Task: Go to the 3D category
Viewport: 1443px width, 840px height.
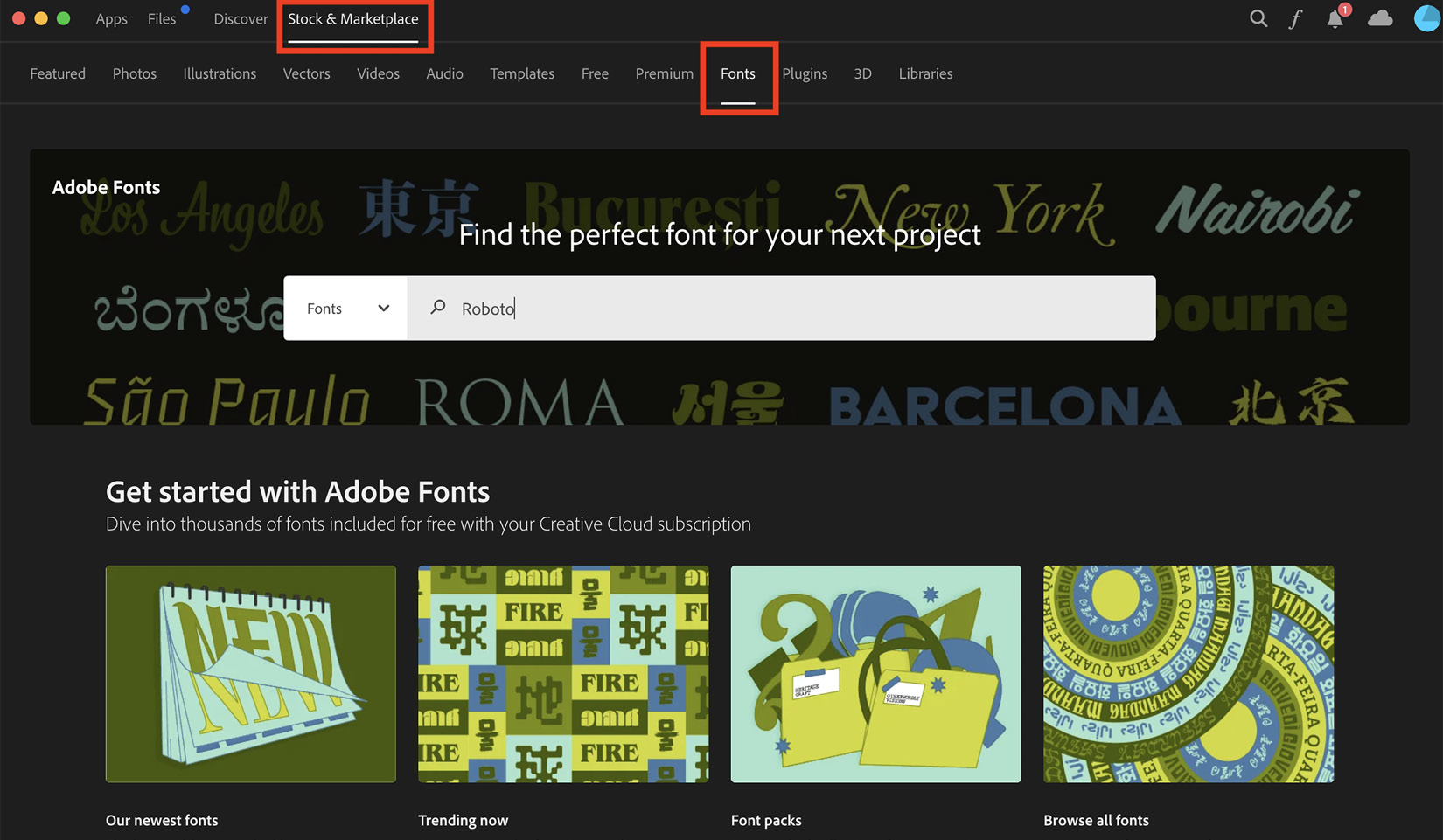Action: tap(862, 73)
